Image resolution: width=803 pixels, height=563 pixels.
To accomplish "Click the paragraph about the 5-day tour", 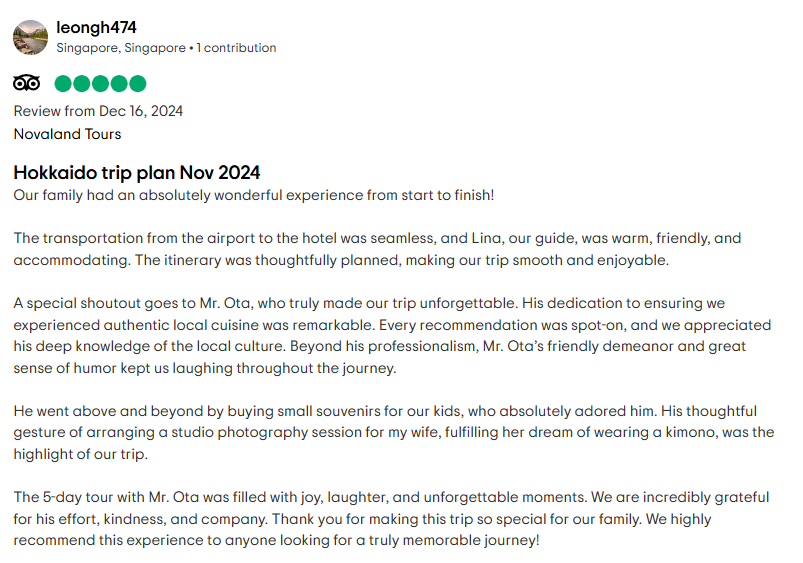I will point(391,518).
